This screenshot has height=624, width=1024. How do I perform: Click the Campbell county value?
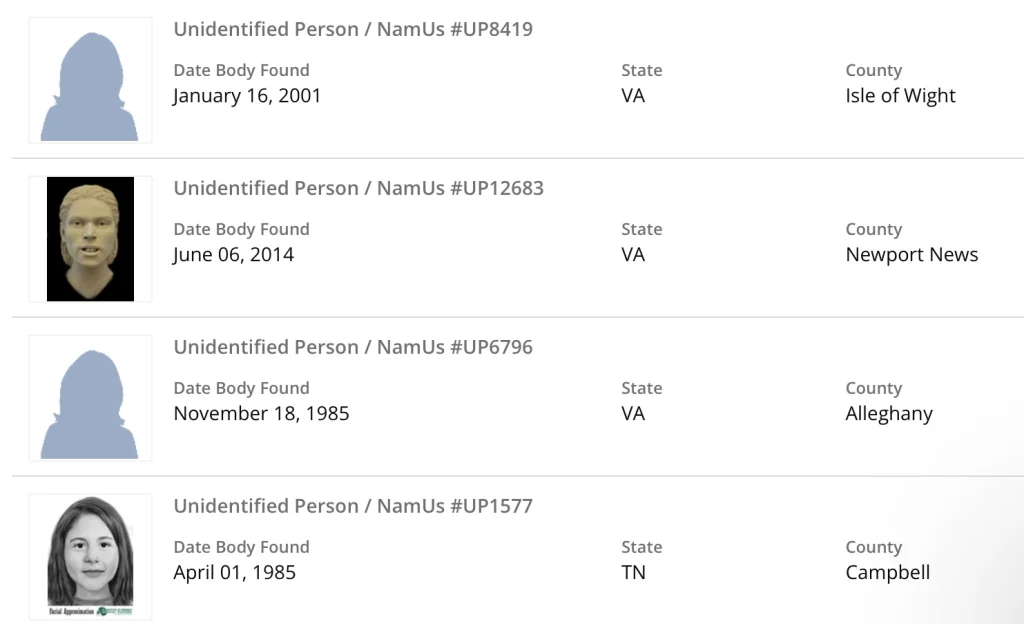coord(887,573)
